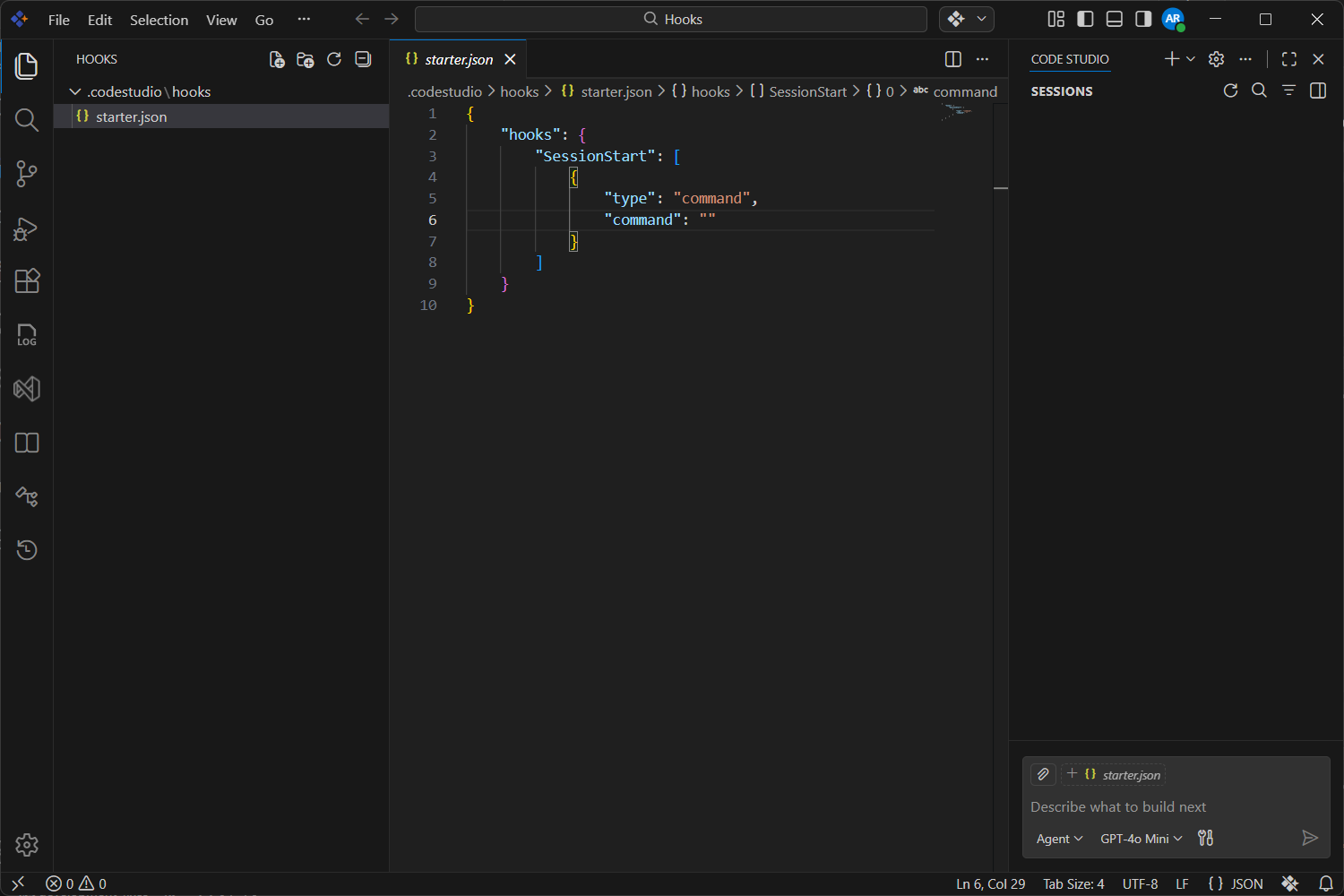Toggle the panel visibility in title bar
This screenshot has height=896, width=1344.
(x=1114, y=19)
